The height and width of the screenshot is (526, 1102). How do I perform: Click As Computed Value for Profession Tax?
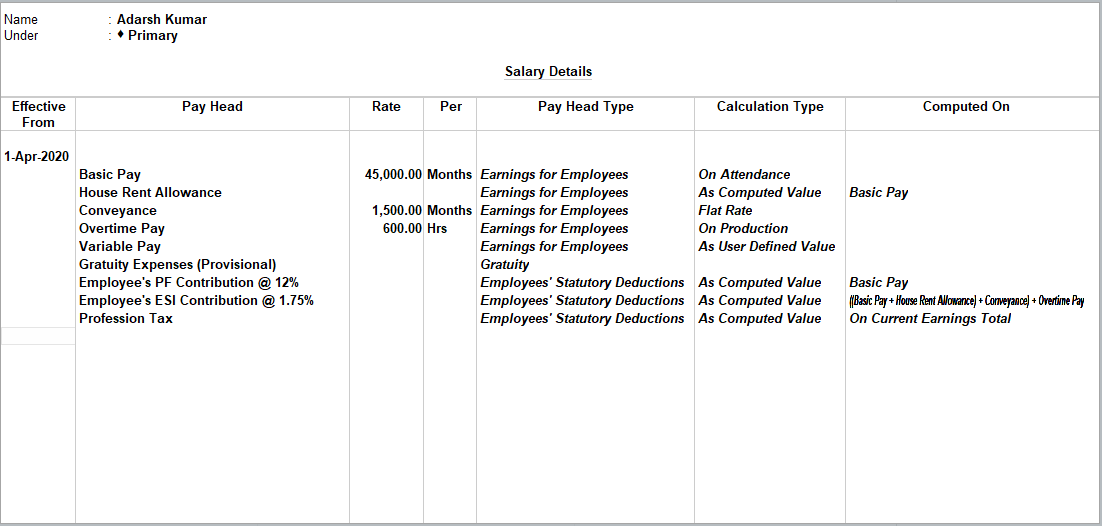[x=760, y=319]
